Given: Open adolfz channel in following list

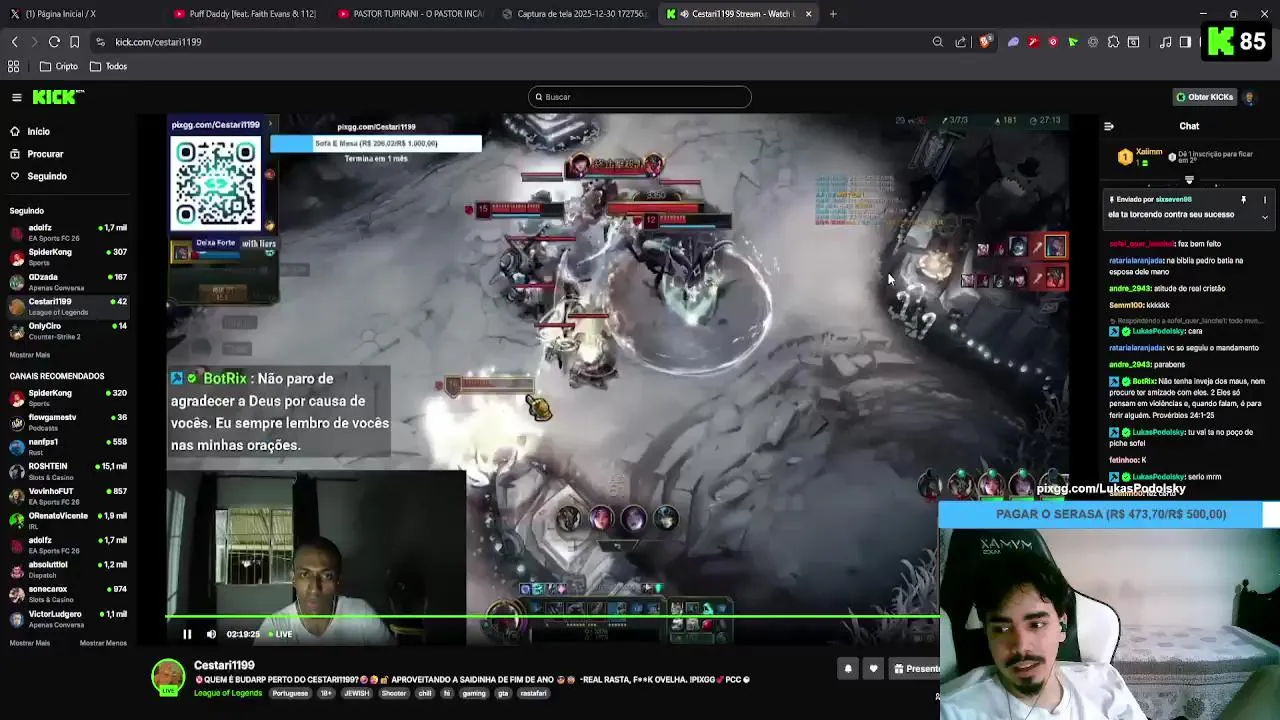Looking at the screenshot, I should [68, 233].
